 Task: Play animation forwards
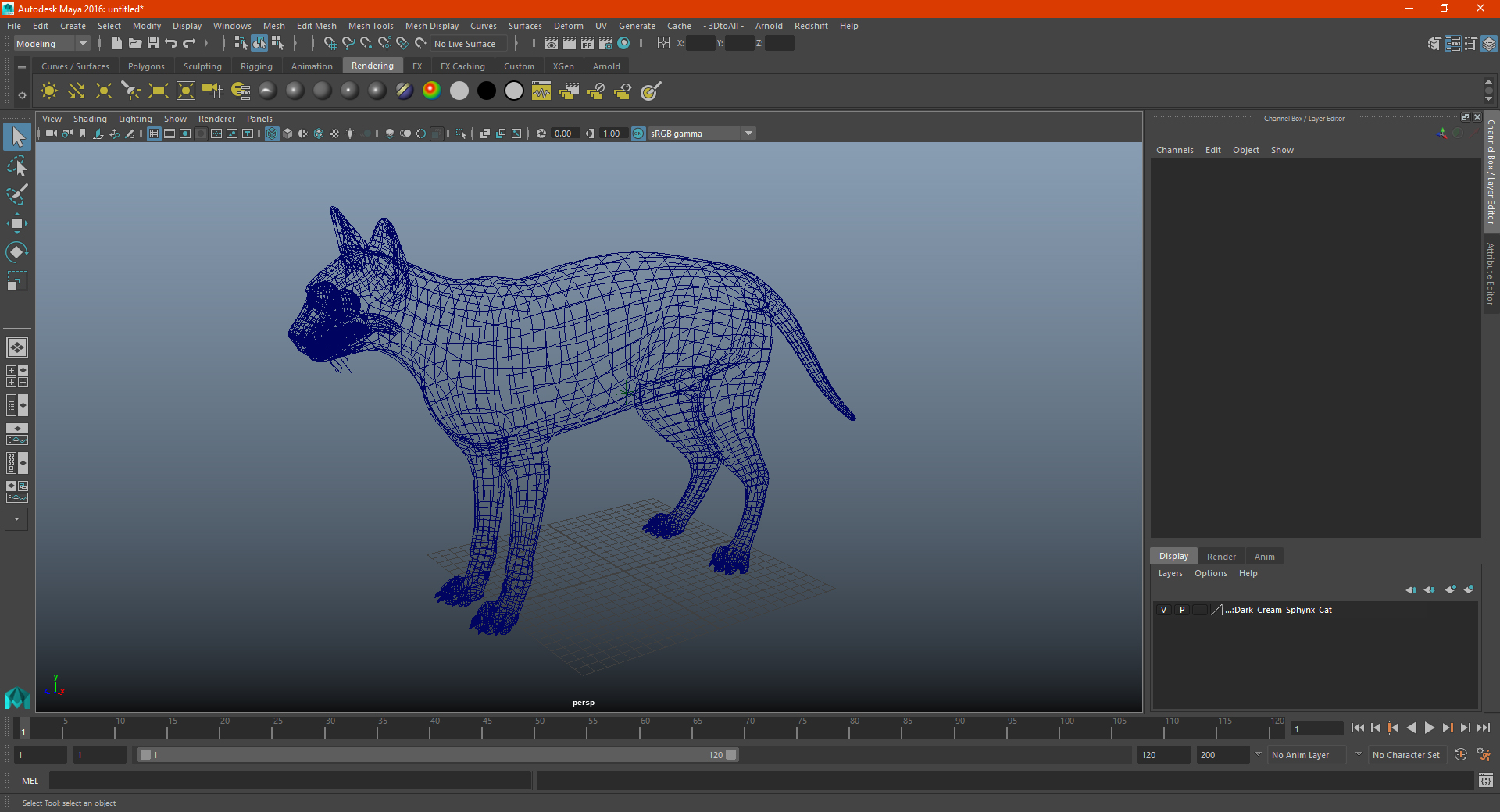pyautogui.click(x=1429, y=728)
